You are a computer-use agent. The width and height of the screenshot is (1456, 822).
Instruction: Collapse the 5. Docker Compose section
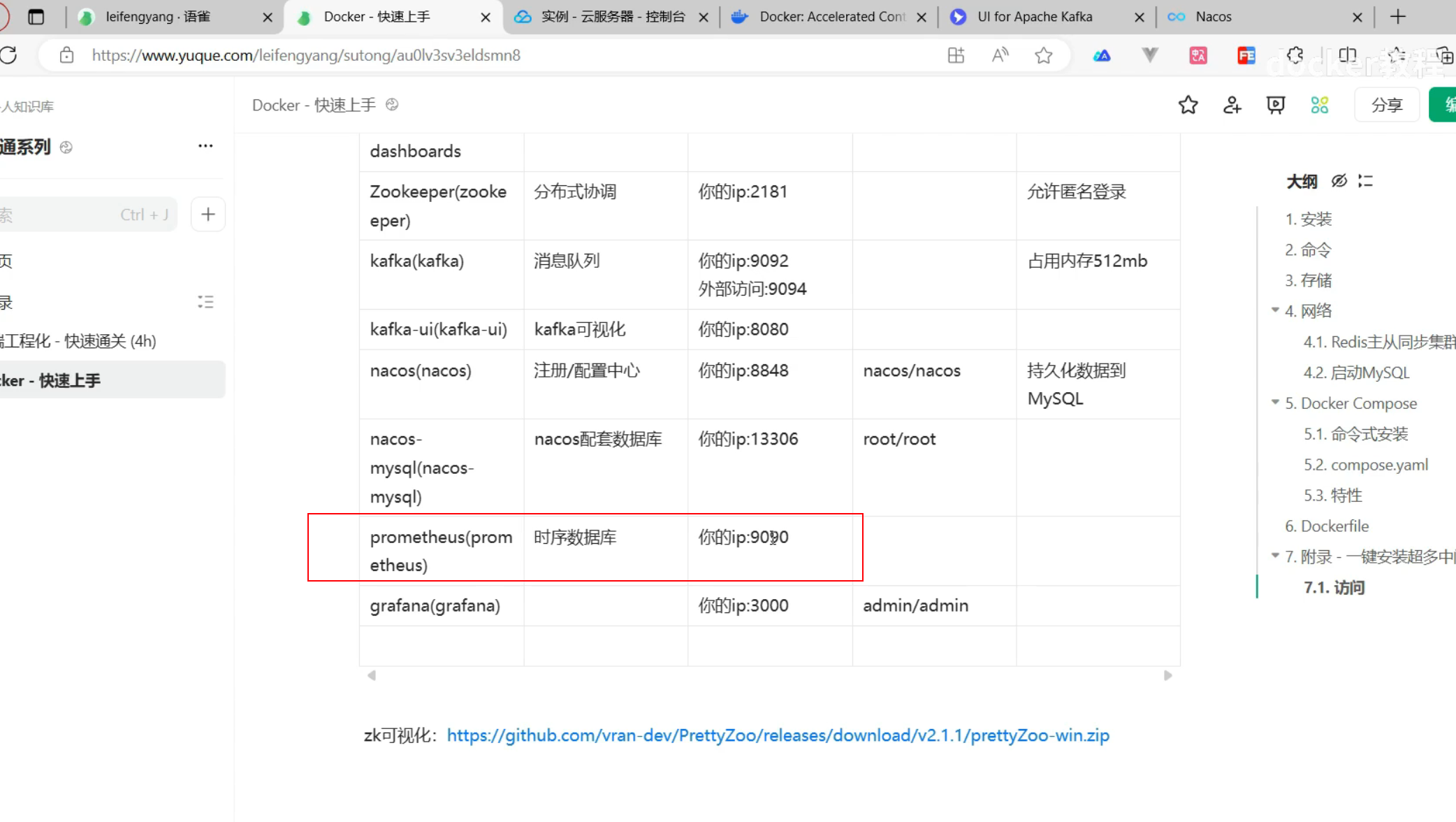(x=1275, y=402)
